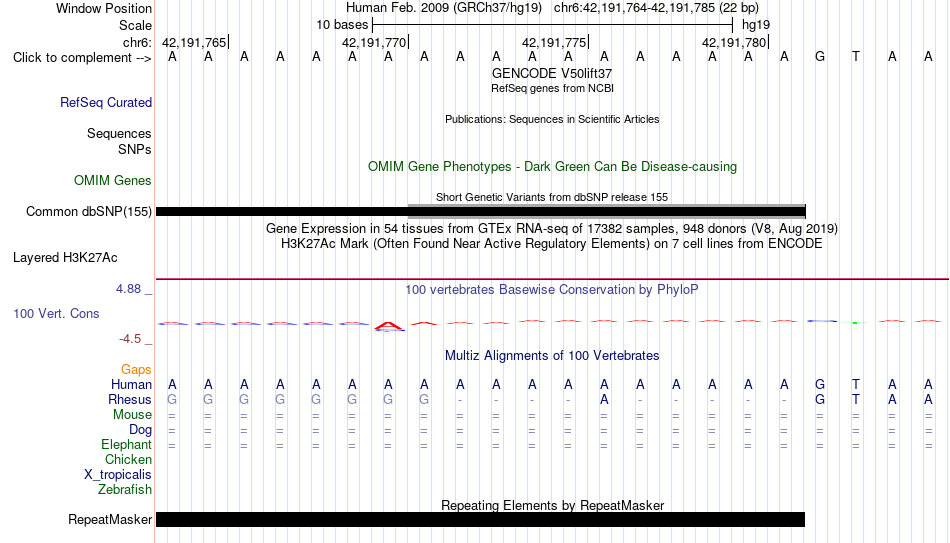Click the Layered H3K27Ac track label
Viewport: 950px width, 543px height.
click(x=65, y=258)
